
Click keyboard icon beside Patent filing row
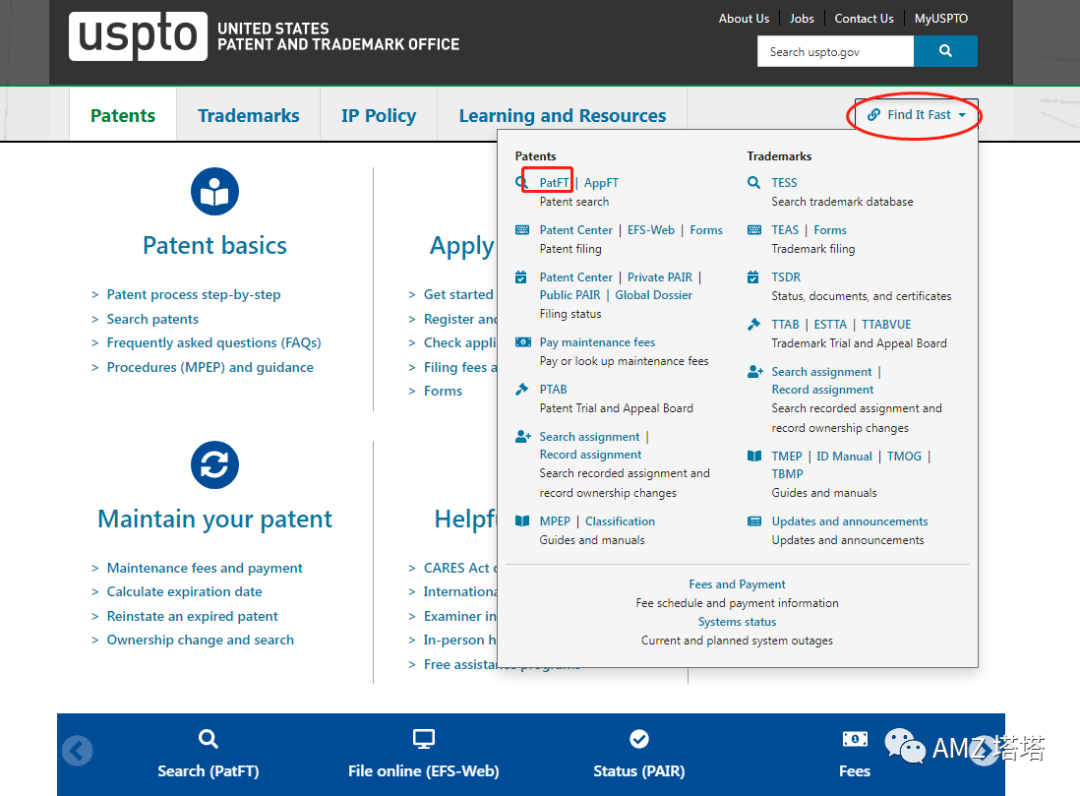tap(522, 230)
